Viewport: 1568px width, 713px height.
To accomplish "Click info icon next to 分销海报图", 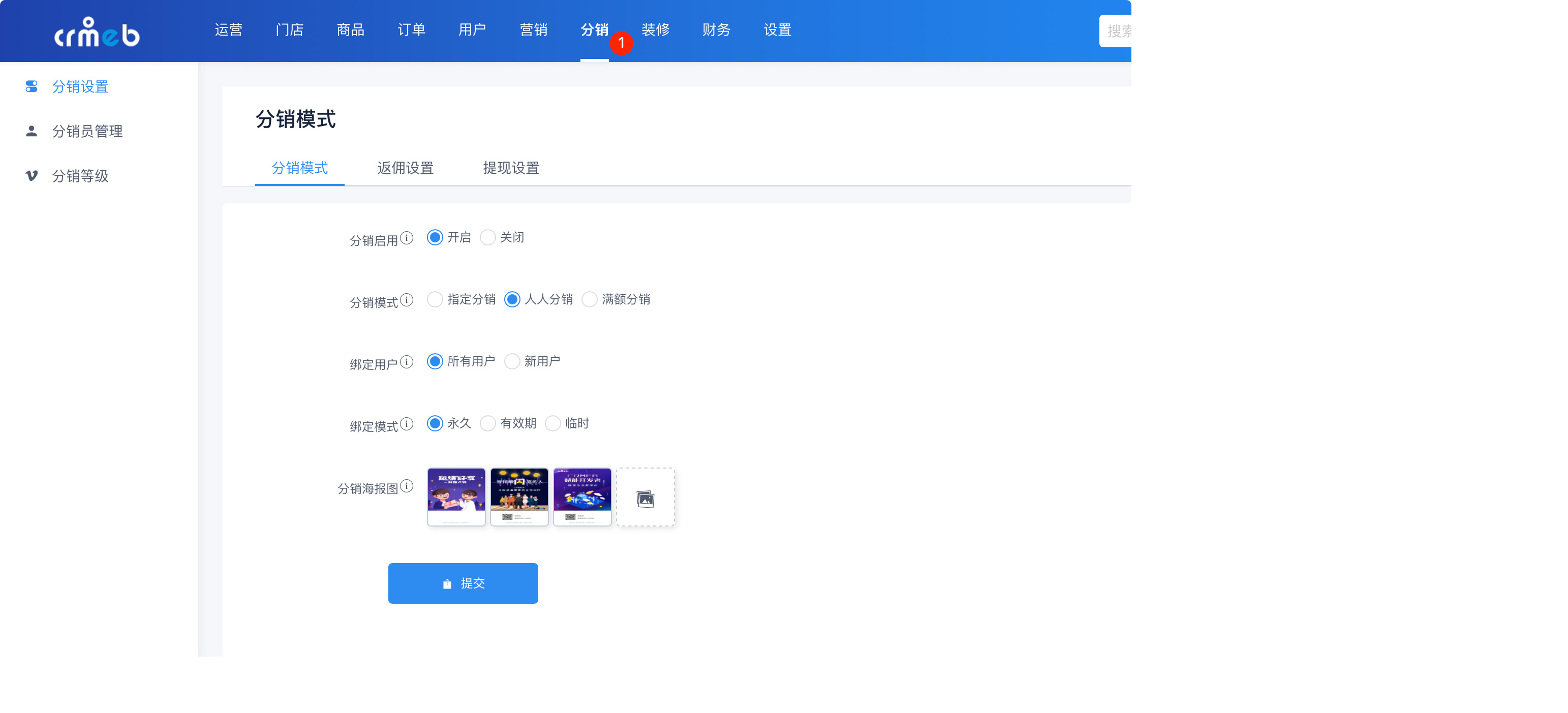I will [x=407, y=485].
